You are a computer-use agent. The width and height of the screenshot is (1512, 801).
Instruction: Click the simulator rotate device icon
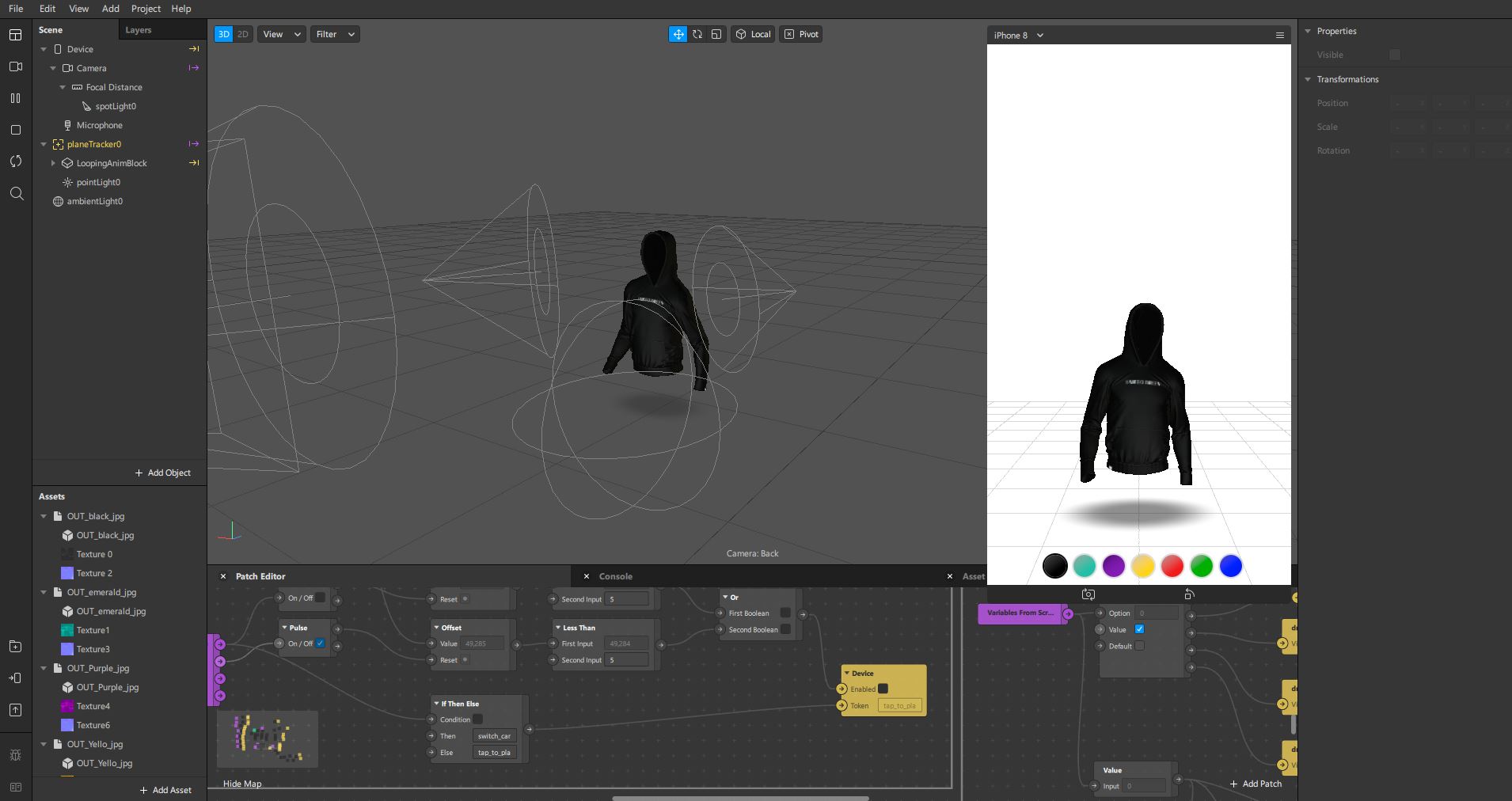1189,594
